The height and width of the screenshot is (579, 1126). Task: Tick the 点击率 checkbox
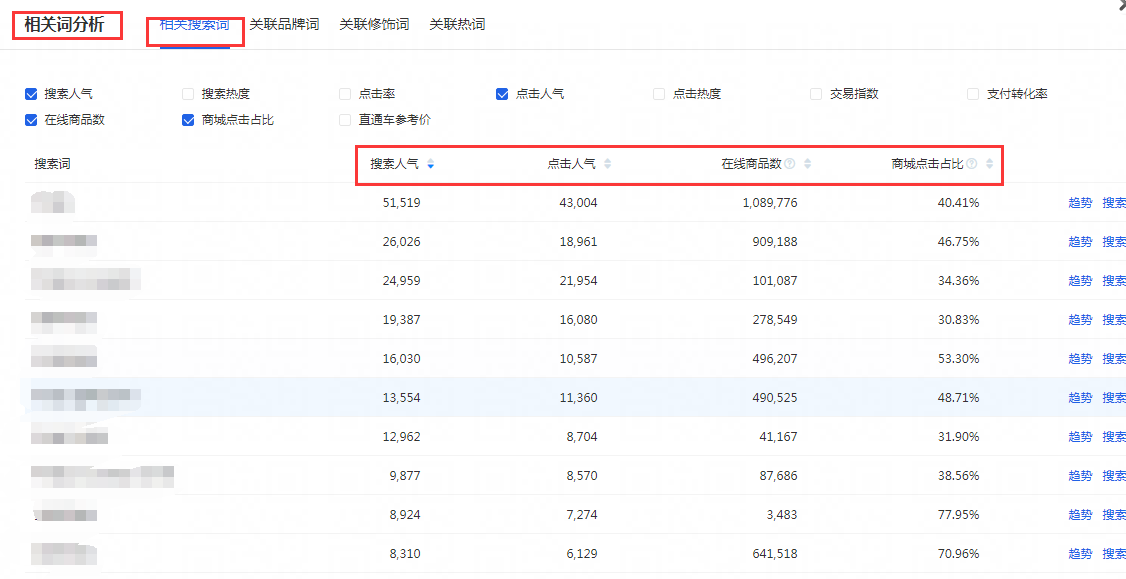[345, 94]
